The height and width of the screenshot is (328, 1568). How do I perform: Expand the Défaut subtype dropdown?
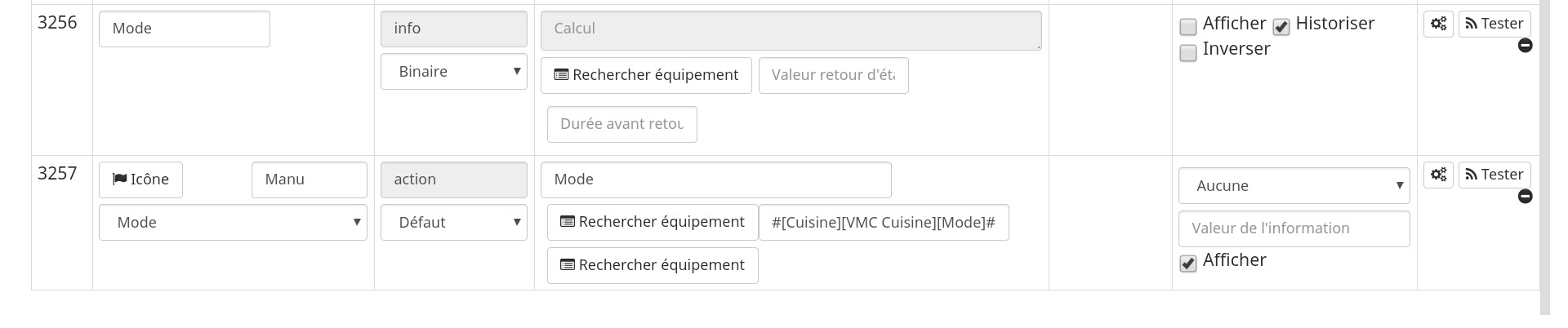coord(453,223)
